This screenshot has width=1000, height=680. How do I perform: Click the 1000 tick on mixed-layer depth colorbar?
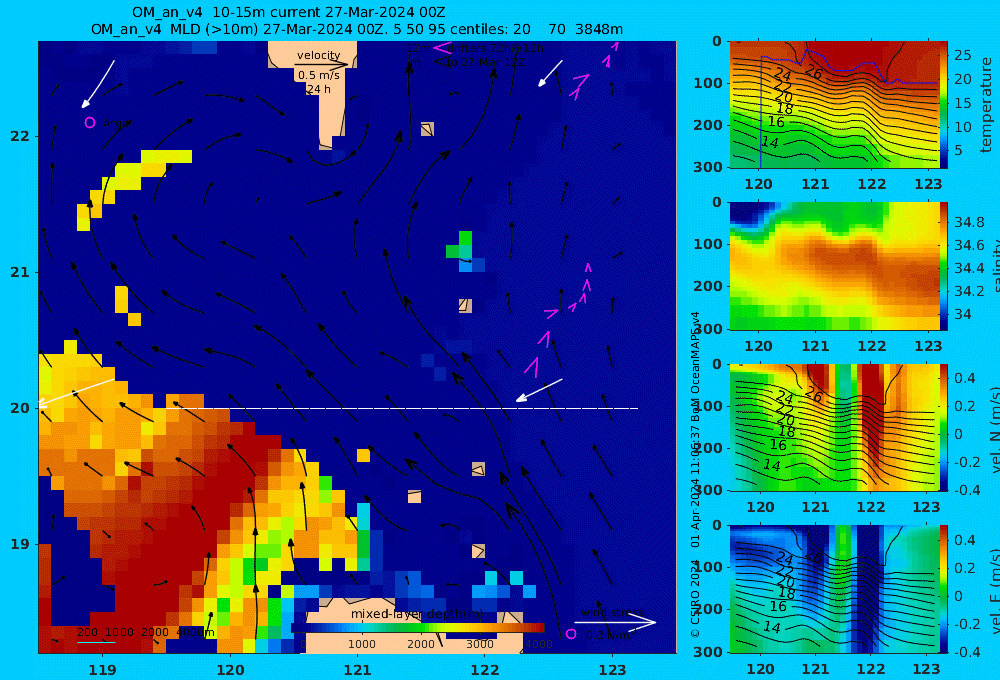(362, 644)
